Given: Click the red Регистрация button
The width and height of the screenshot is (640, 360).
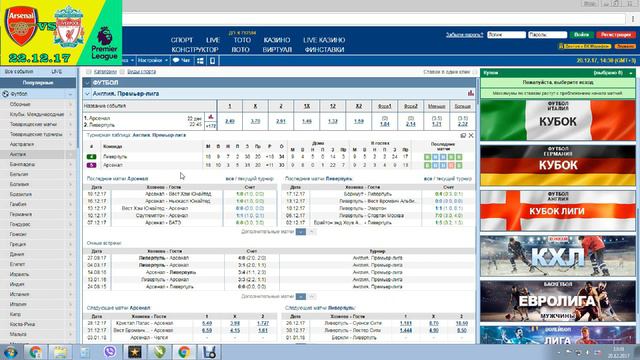Looking at the screenshot, I should pyautogui.click(x=616, y=35).
